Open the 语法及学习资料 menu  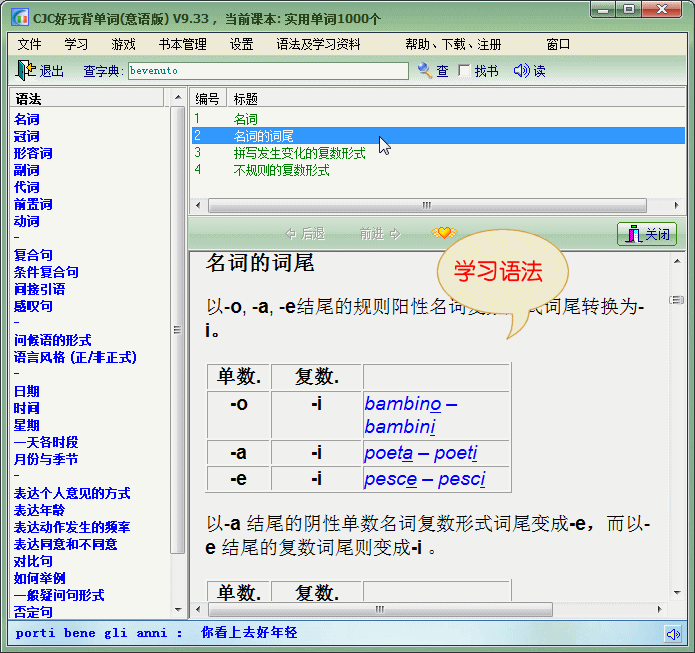click(318, 44)
